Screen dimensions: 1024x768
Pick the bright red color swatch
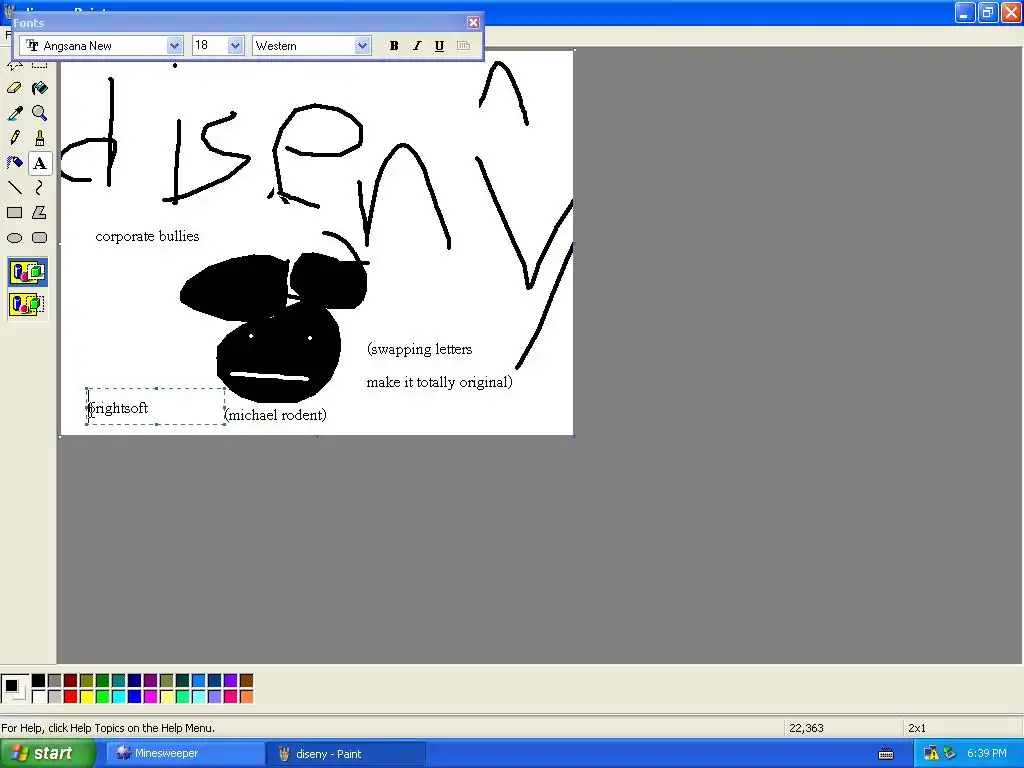click(x=71, y=697)
